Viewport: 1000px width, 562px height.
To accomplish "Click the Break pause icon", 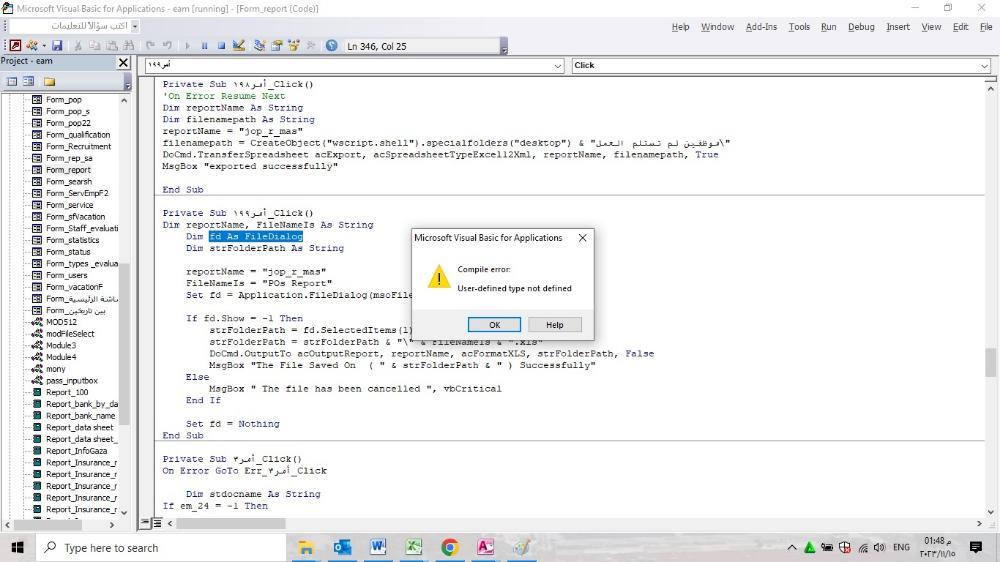I will tap(205, 46).
